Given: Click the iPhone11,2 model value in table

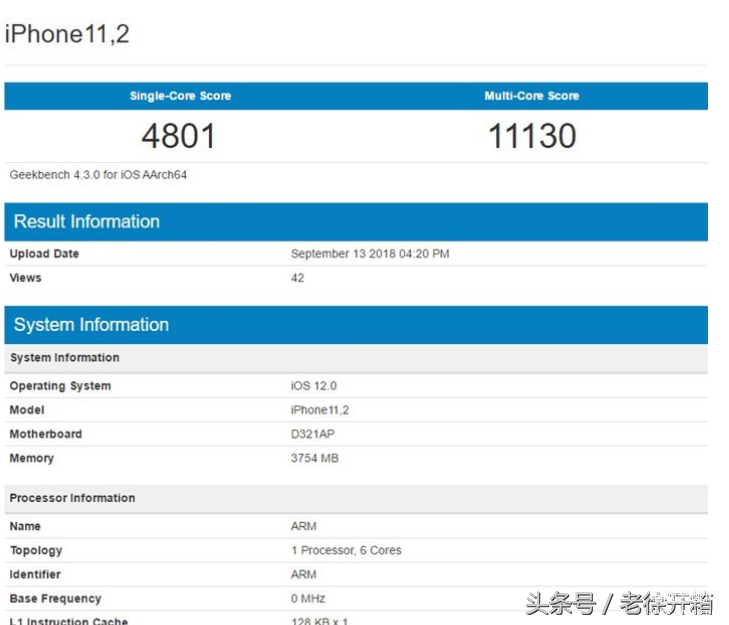Looking at the screenshot, I should [x=320, y=410].
